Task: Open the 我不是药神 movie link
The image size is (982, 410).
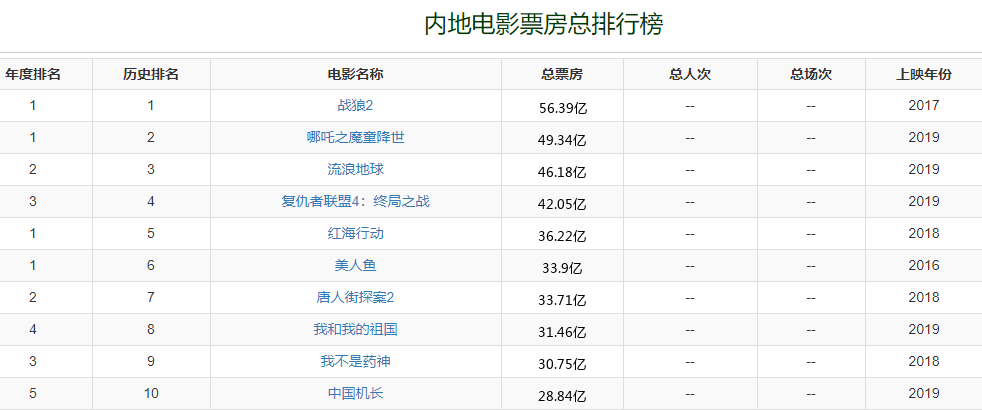Action: 355,361
